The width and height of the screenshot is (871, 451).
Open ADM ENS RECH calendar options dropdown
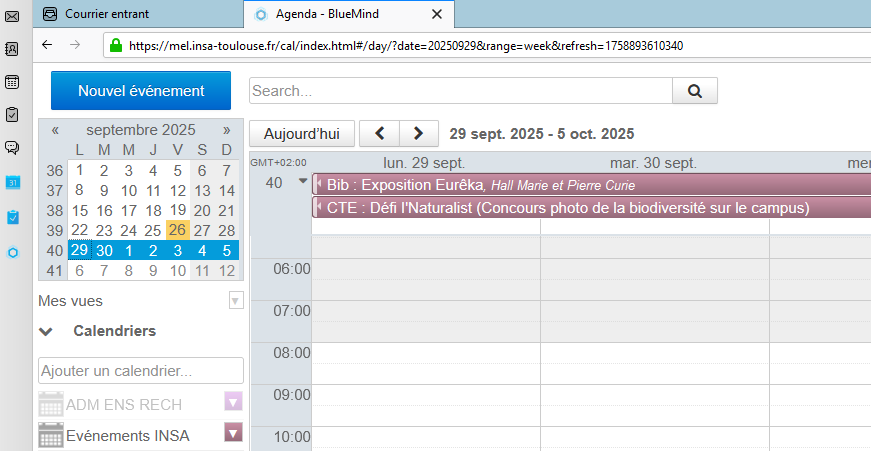[234, 402]
